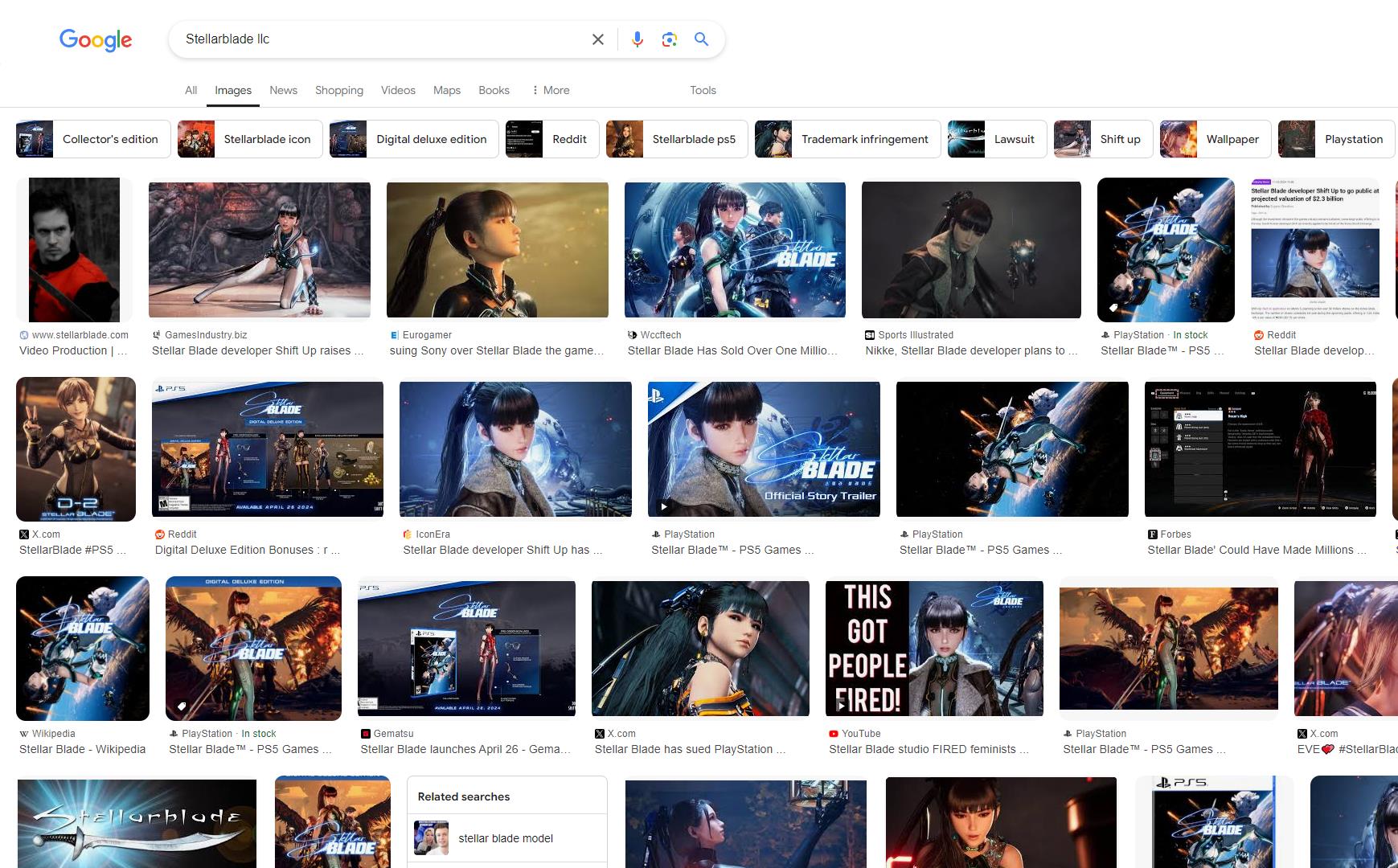Select the Wallpaper filter chip

click(1216, 139)
